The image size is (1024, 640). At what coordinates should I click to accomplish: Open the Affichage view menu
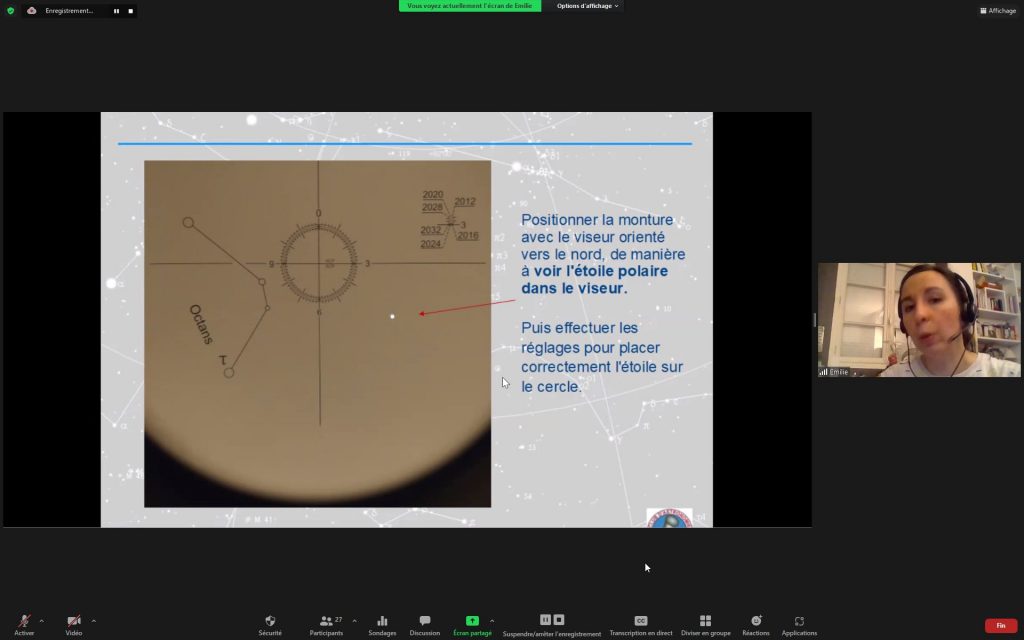pyautogui.click(x=998, y=10)
